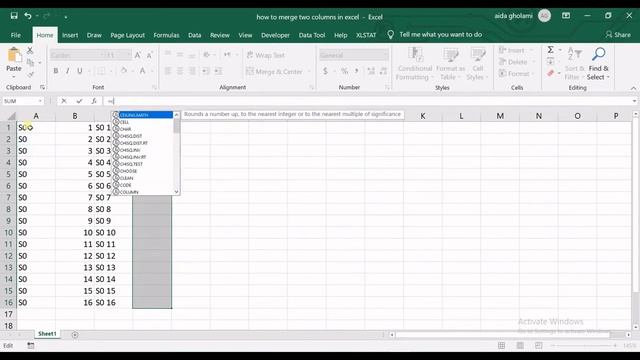640x360 pixels.
Task: Toggle Merge & Center
Action: click(274, 71)
